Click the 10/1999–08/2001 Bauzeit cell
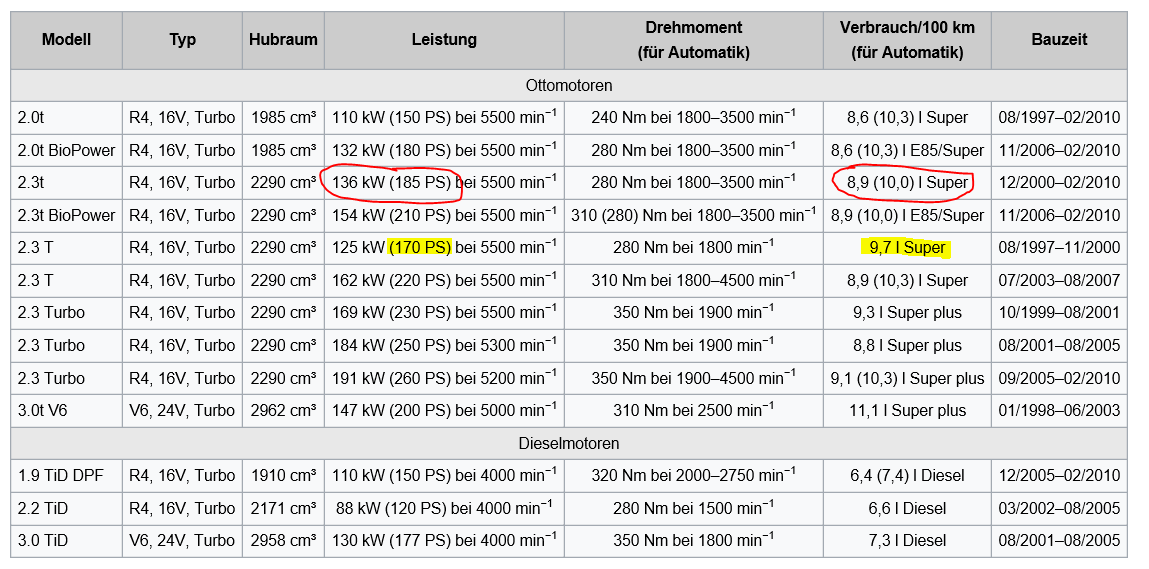Screen dimensions: 1149x569 point(1059,313)
